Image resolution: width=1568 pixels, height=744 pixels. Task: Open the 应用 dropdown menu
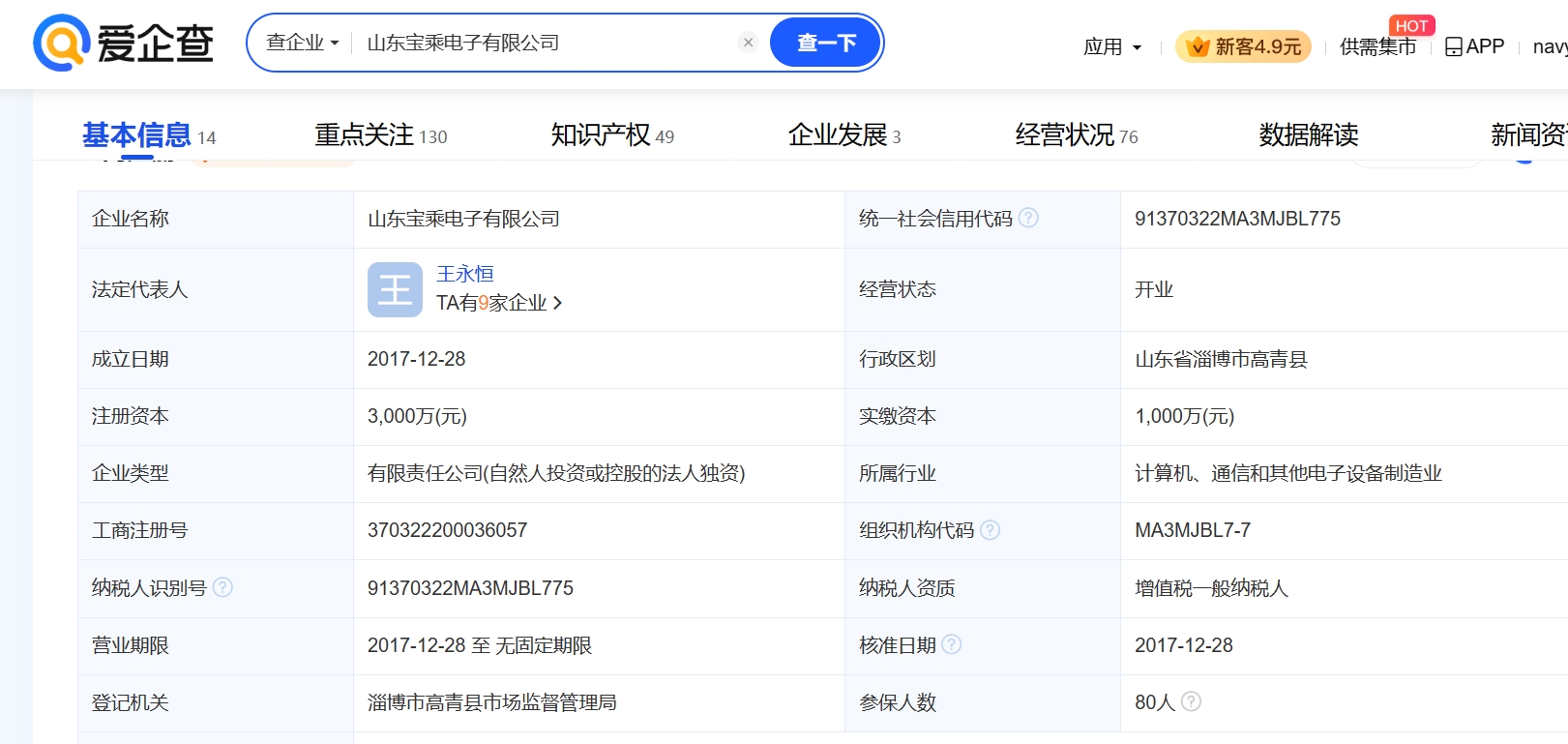point(1112,46)
